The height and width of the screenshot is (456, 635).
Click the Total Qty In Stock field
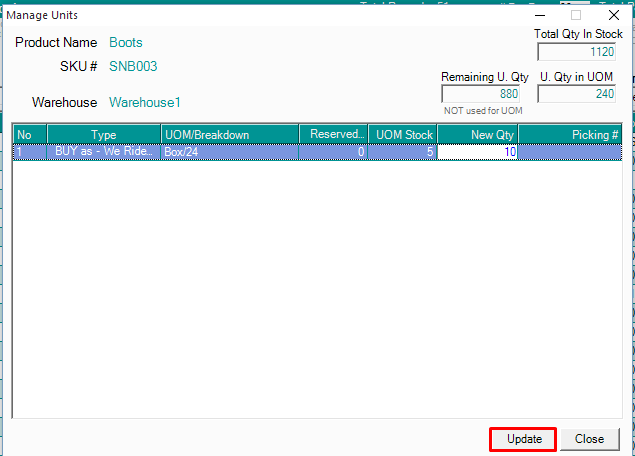click(576, 52)
